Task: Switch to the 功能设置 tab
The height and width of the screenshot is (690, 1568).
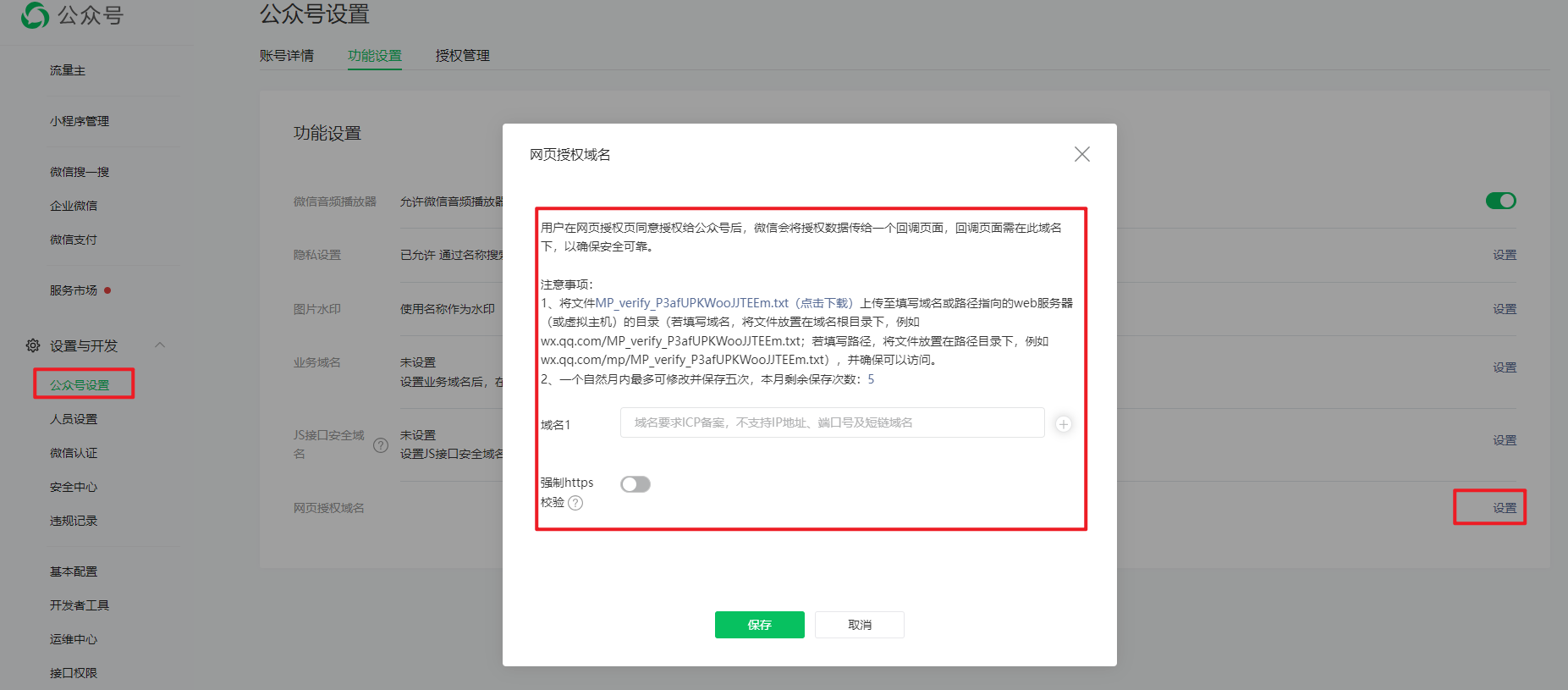Action: (x=375, y=55)
